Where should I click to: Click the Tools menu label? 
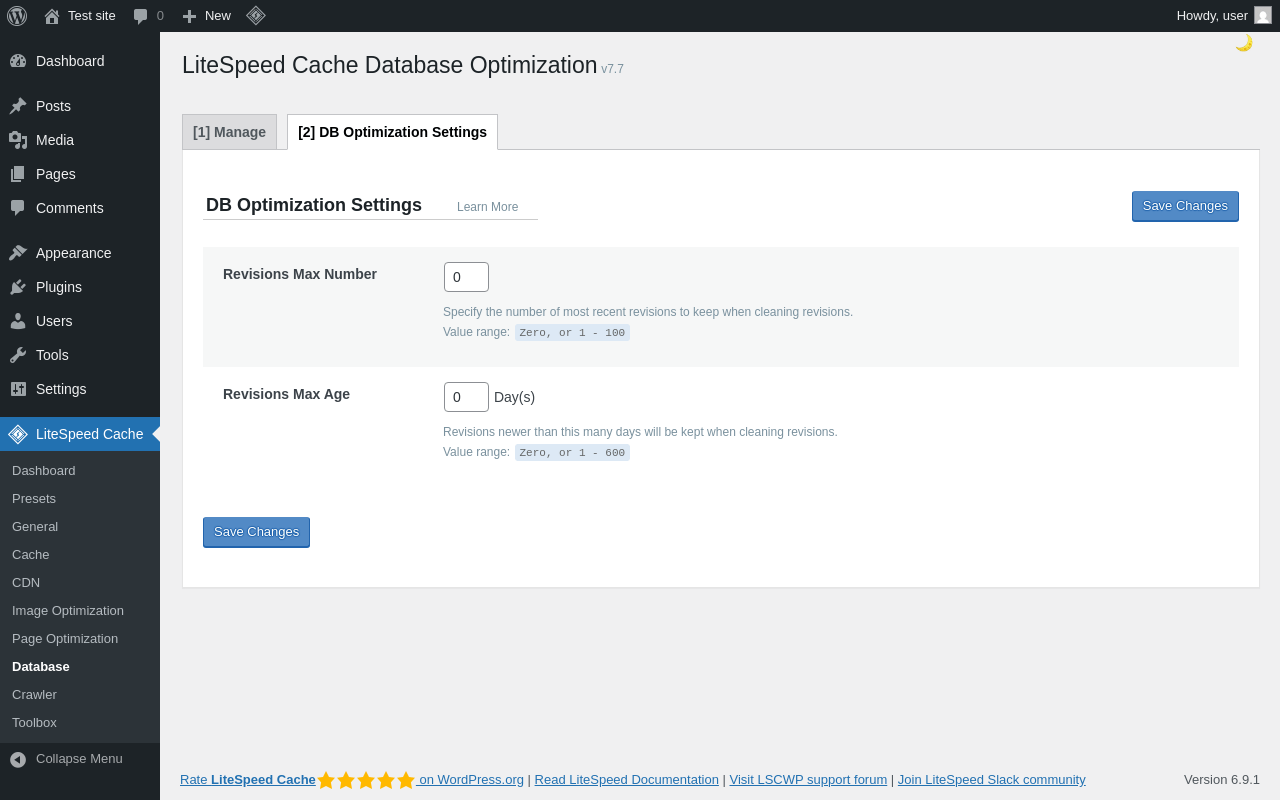coord(52,355)
